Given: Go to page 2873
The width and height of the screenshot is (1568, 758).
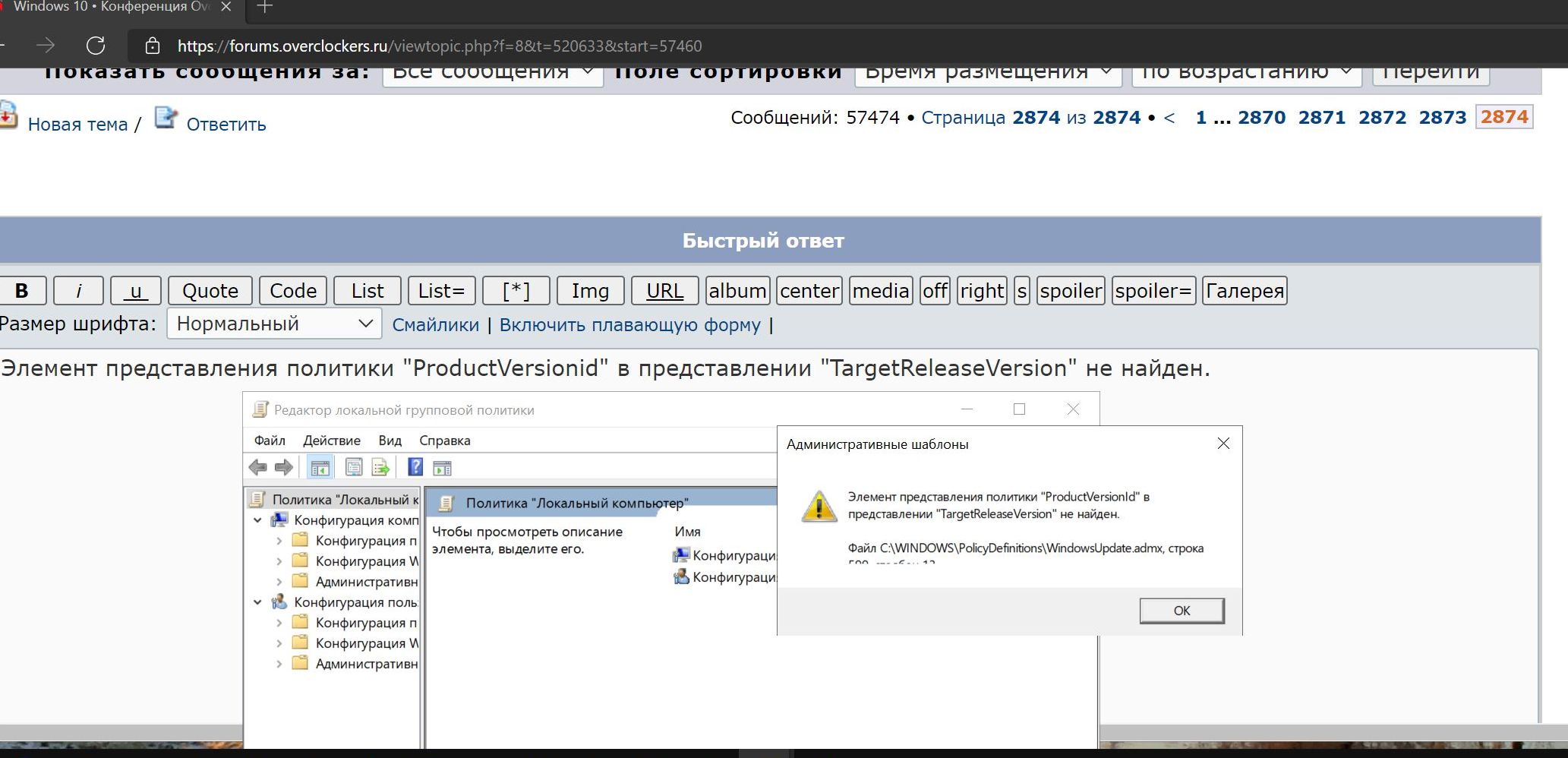Looking at the screenshot, I should point(1443,118).
